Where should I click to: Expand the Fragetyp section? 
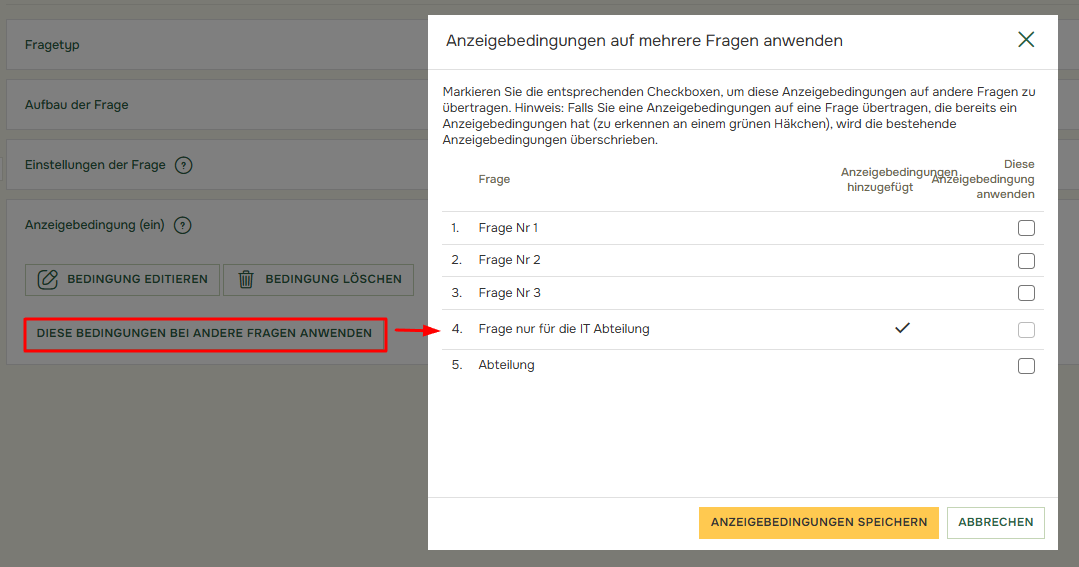tap(52, 45)
